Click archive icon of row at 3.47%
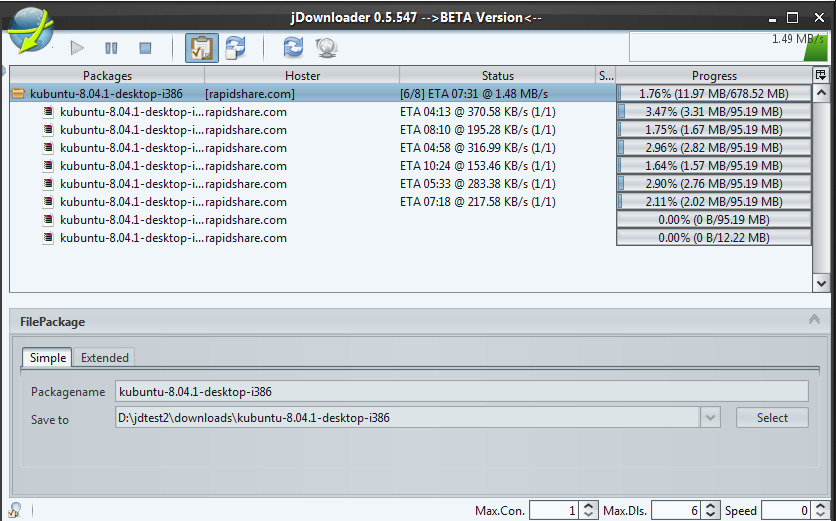Viewport: 836px width, 521px height. pyautogui.click(x=49, y=112)
